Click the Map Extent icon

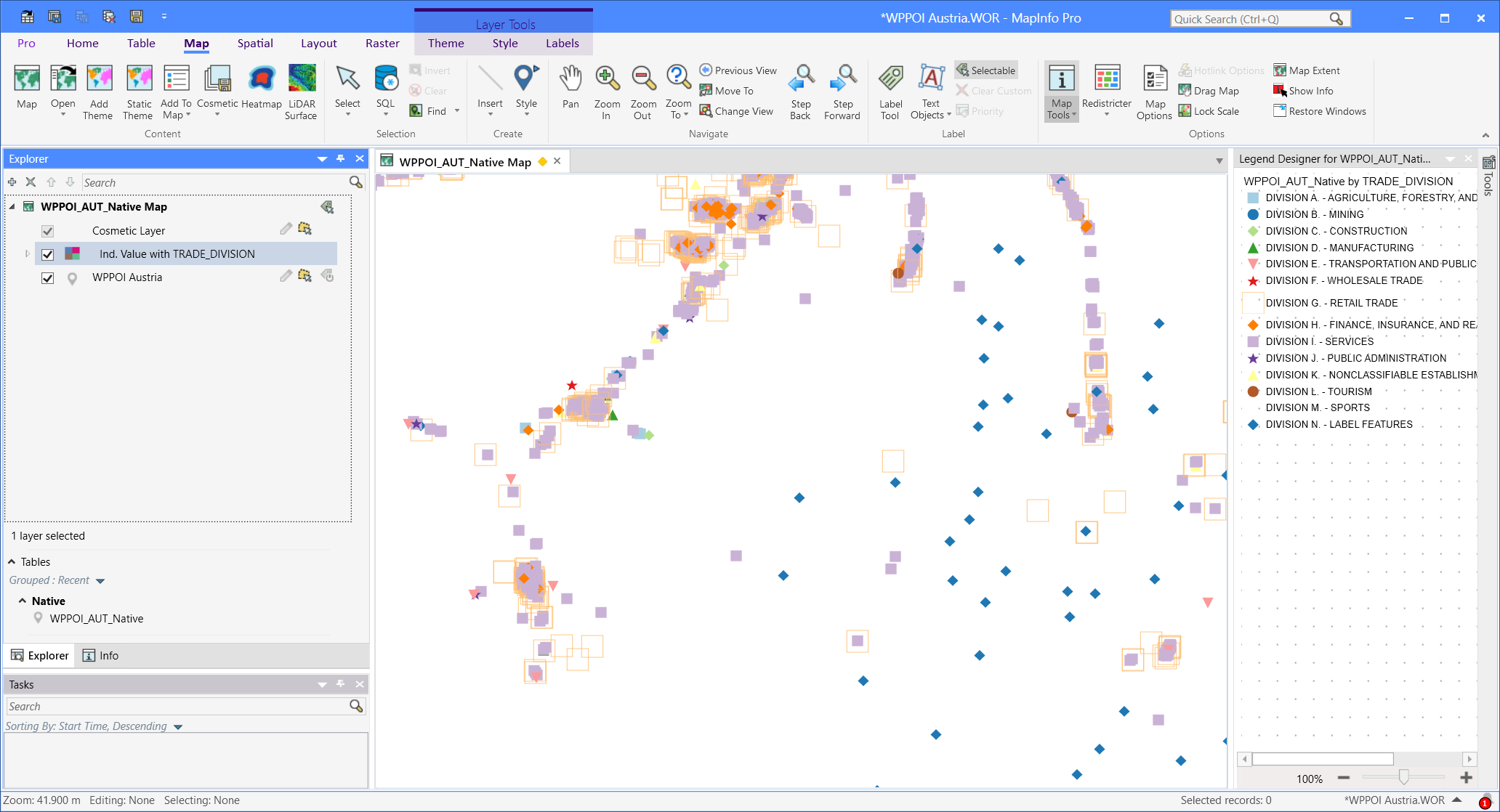[x=1280, y=70]
